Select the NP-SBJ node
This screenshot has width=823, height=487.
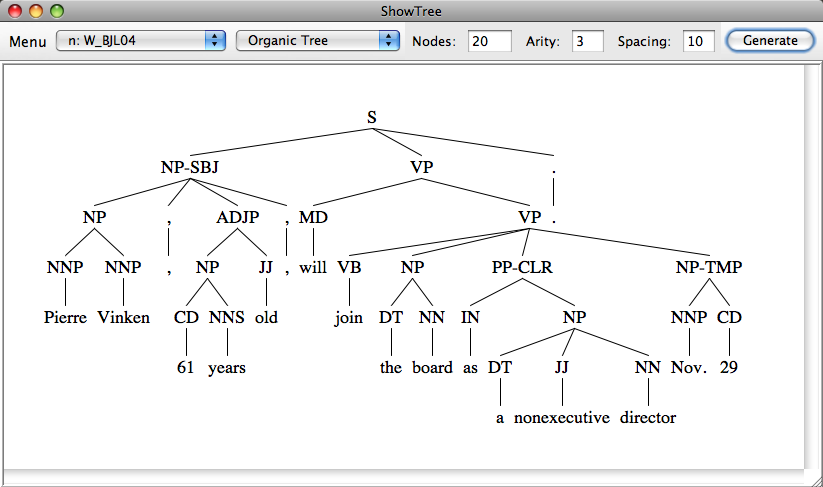pyautogui.click(x=189, y=167)
